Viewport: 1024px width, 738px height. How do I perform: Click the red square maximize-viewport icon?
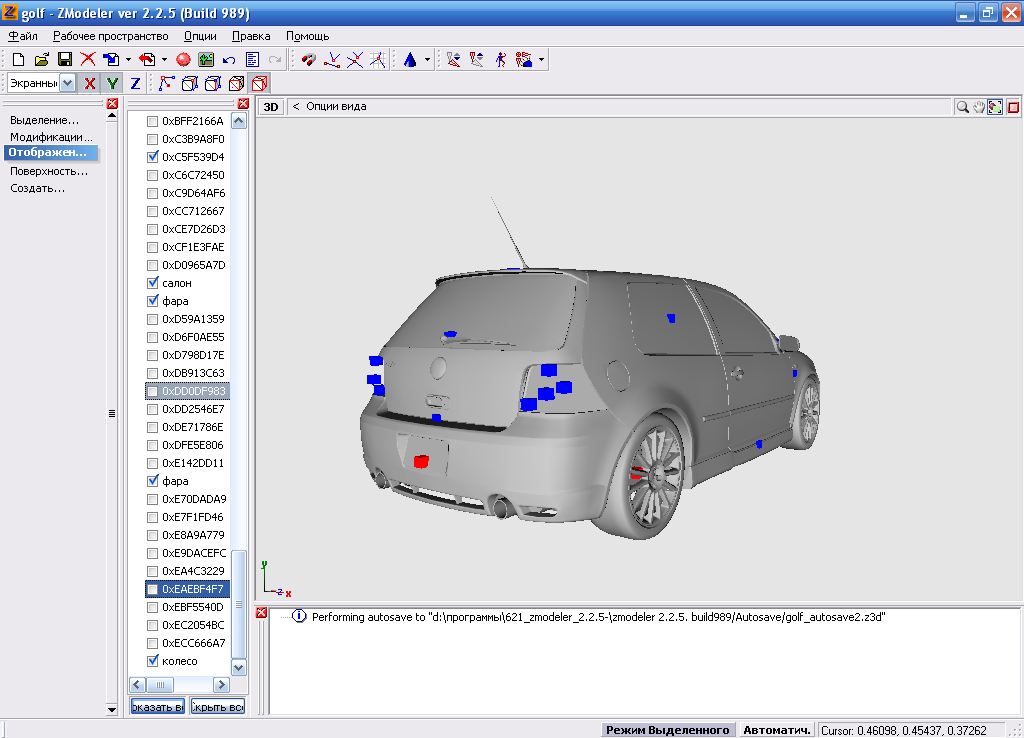[x=1013, y=106]
